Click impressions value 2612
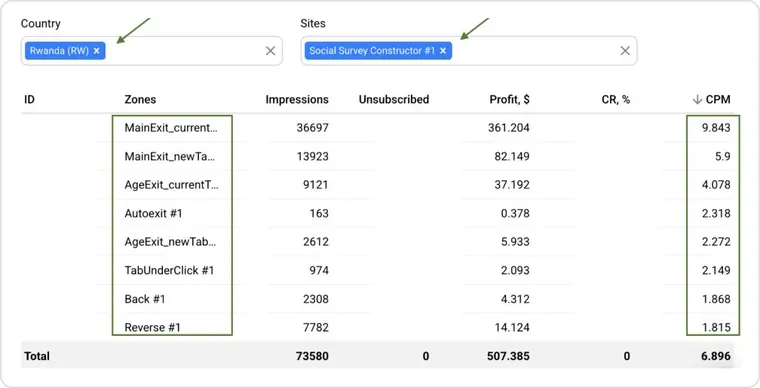Screen dimensions: 760x388 tap(316, 242)
